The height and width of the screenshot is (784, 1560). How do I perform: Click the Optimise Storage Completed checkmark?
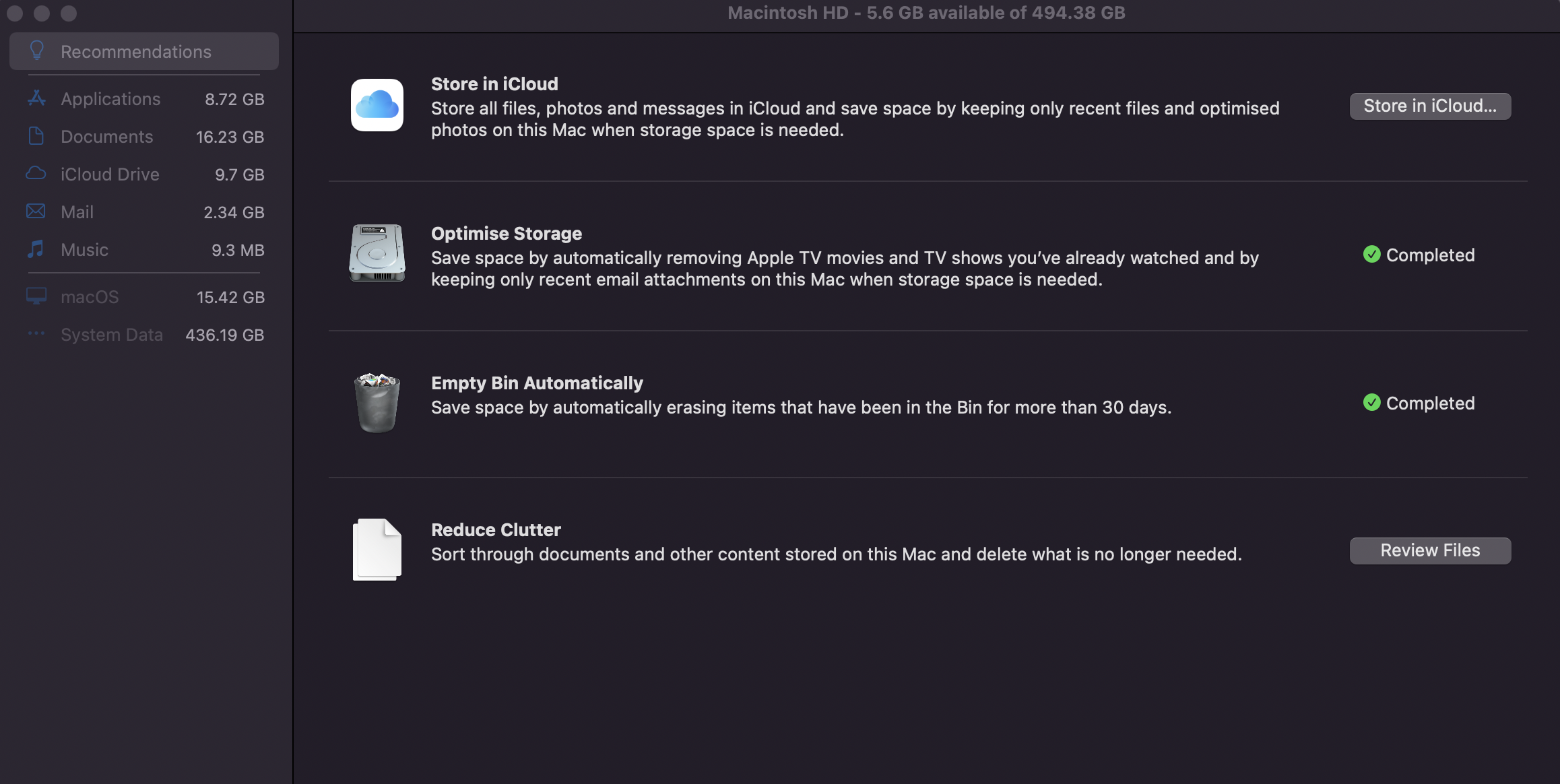click(1372, 255)
